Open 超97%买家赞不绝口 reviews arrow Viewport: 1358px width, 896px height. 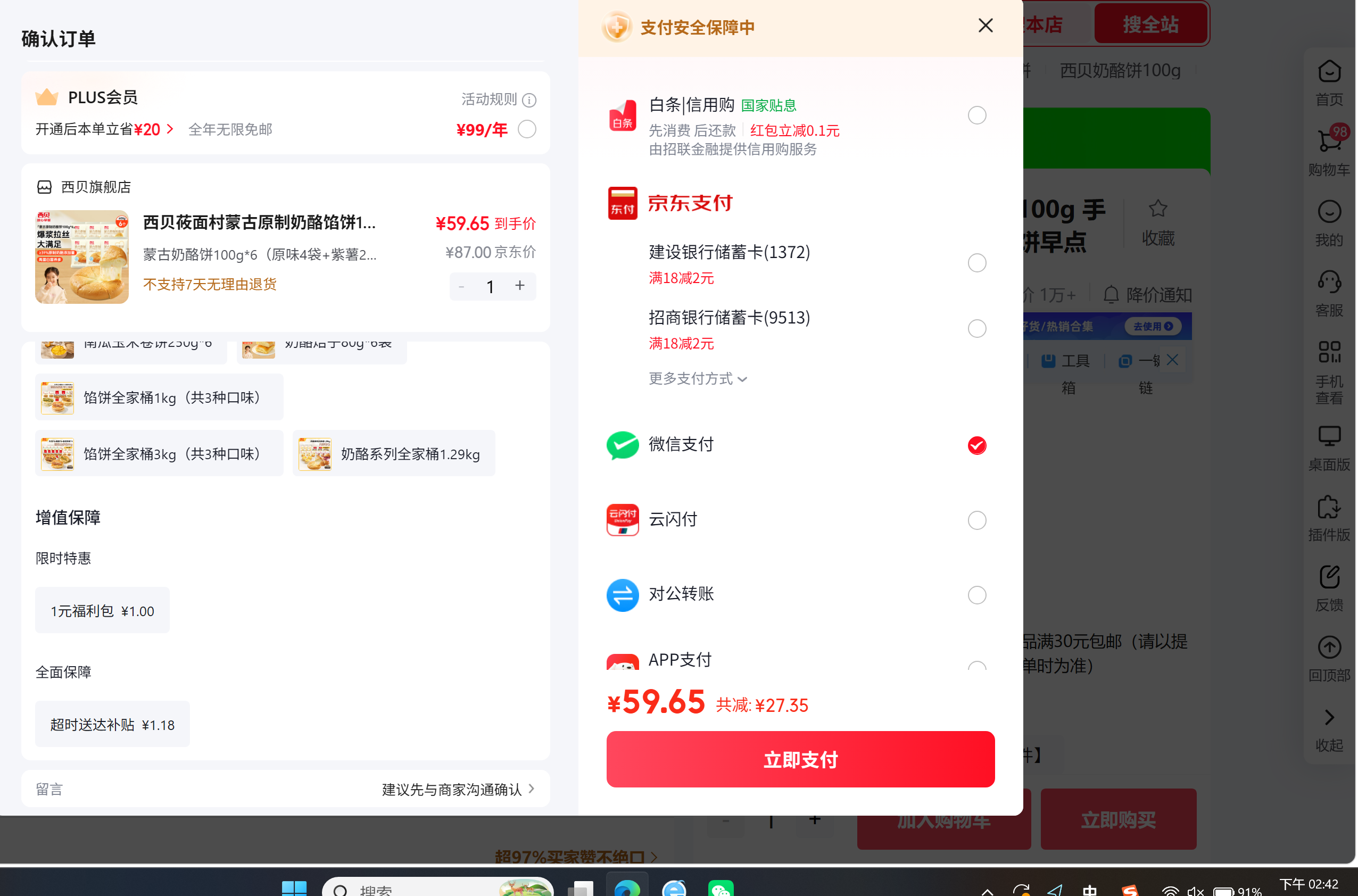click(654, 857)
